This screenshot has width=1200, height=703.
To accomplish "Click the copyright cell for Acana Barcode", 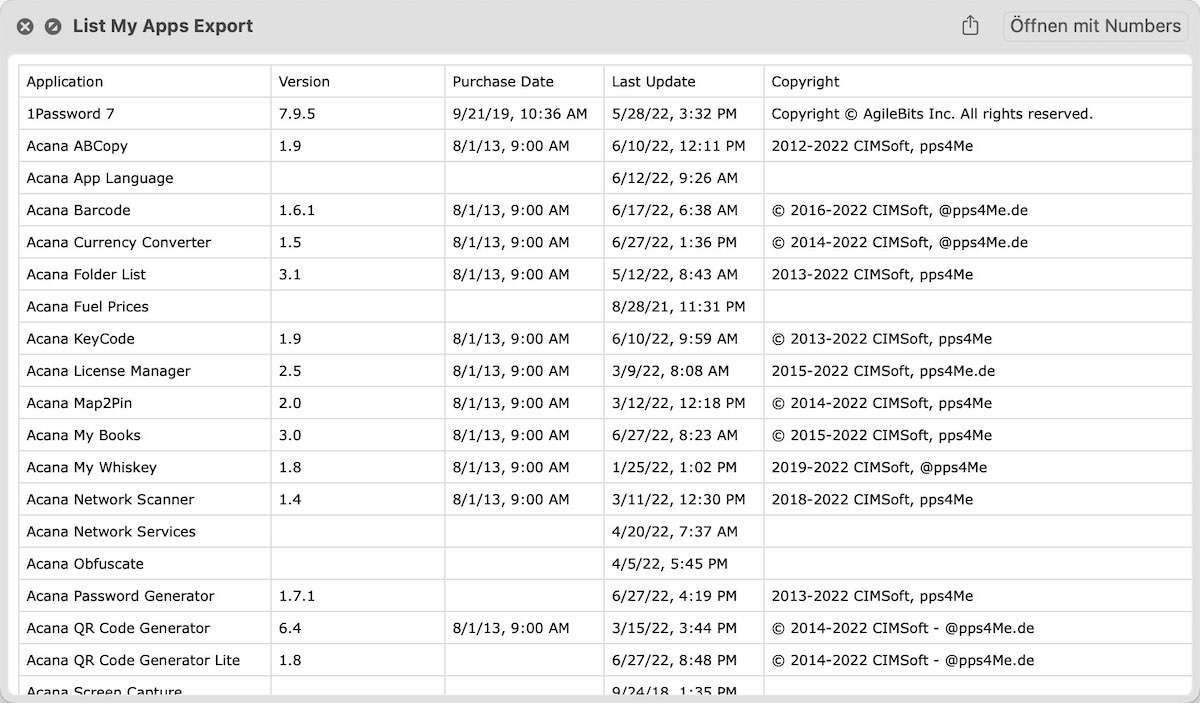I will 977,210.
